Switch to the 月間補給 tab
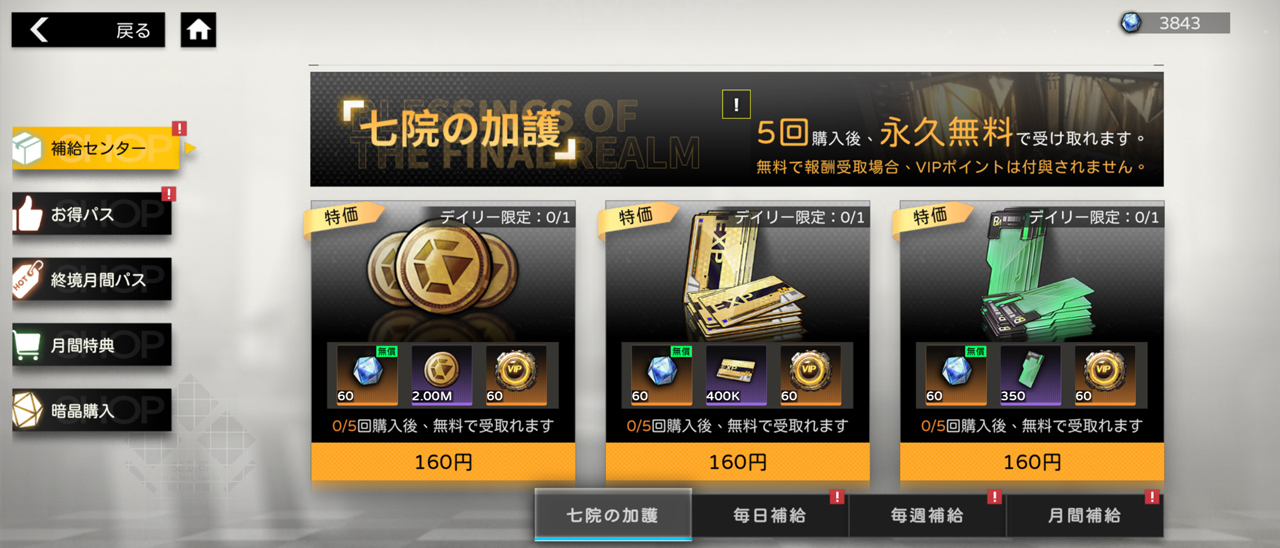The height and width of the screenshot is (548, 1280). click(1085, 516)
